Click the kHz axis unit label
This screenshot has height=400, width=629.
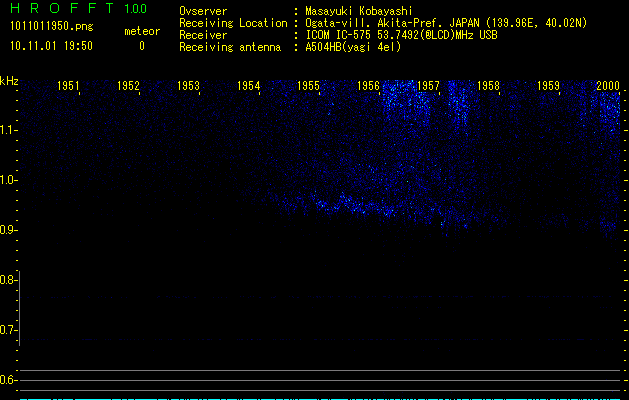[9, 81]
